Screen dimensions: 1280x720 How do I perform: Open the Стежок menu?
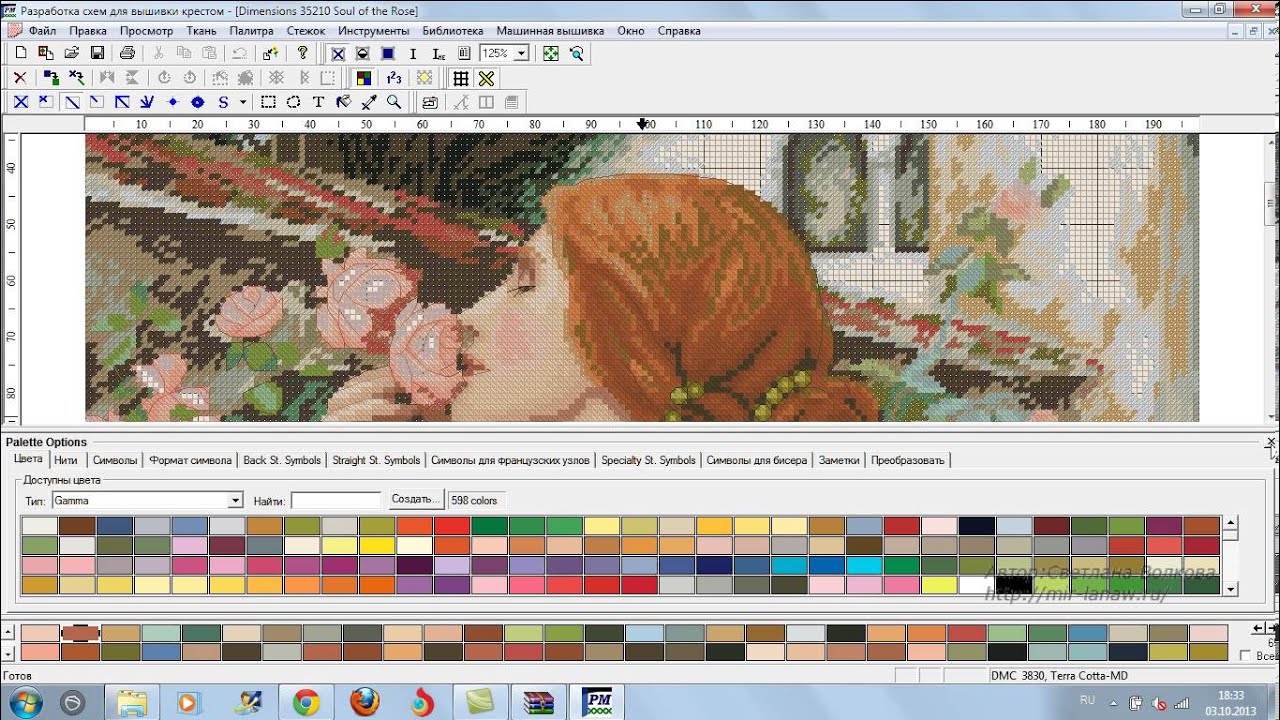point(306,31)
